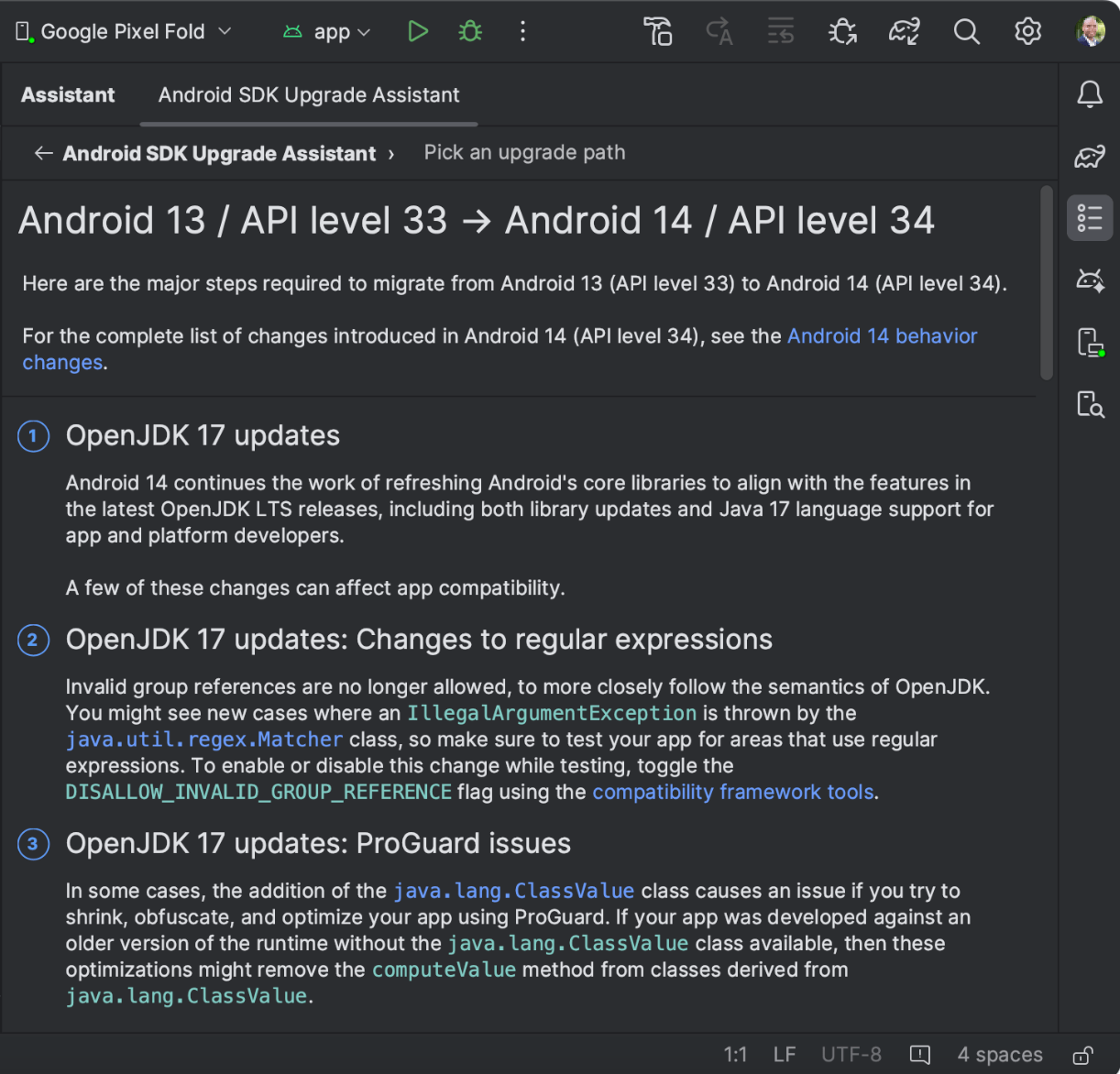Click the Apply Changes and Restart icon
The image size is (1120, 1074).
(x=719, y=31)
